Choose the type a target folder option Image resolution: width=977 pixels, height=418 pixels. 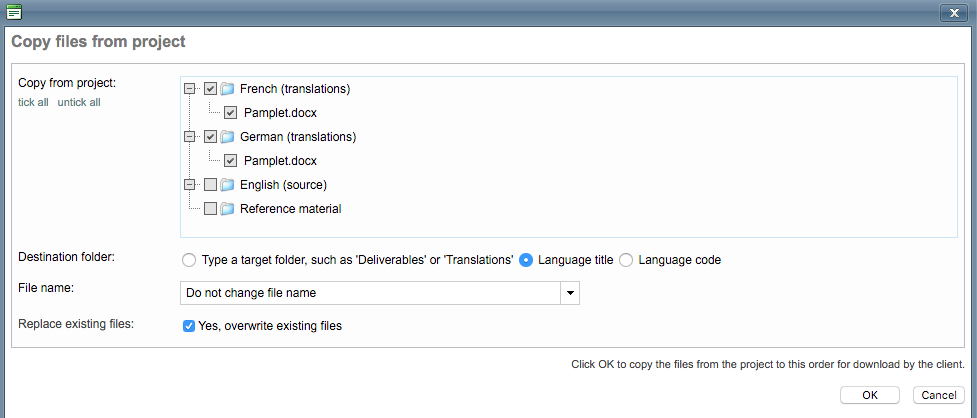pyautogui.click(x=189, y=260)
